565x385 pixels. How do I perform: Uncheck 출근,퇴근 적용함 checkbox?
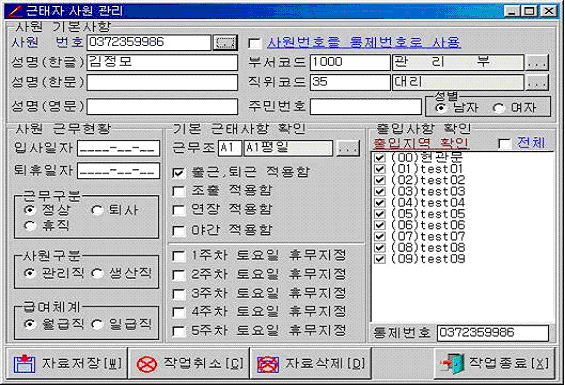(179, 173)
